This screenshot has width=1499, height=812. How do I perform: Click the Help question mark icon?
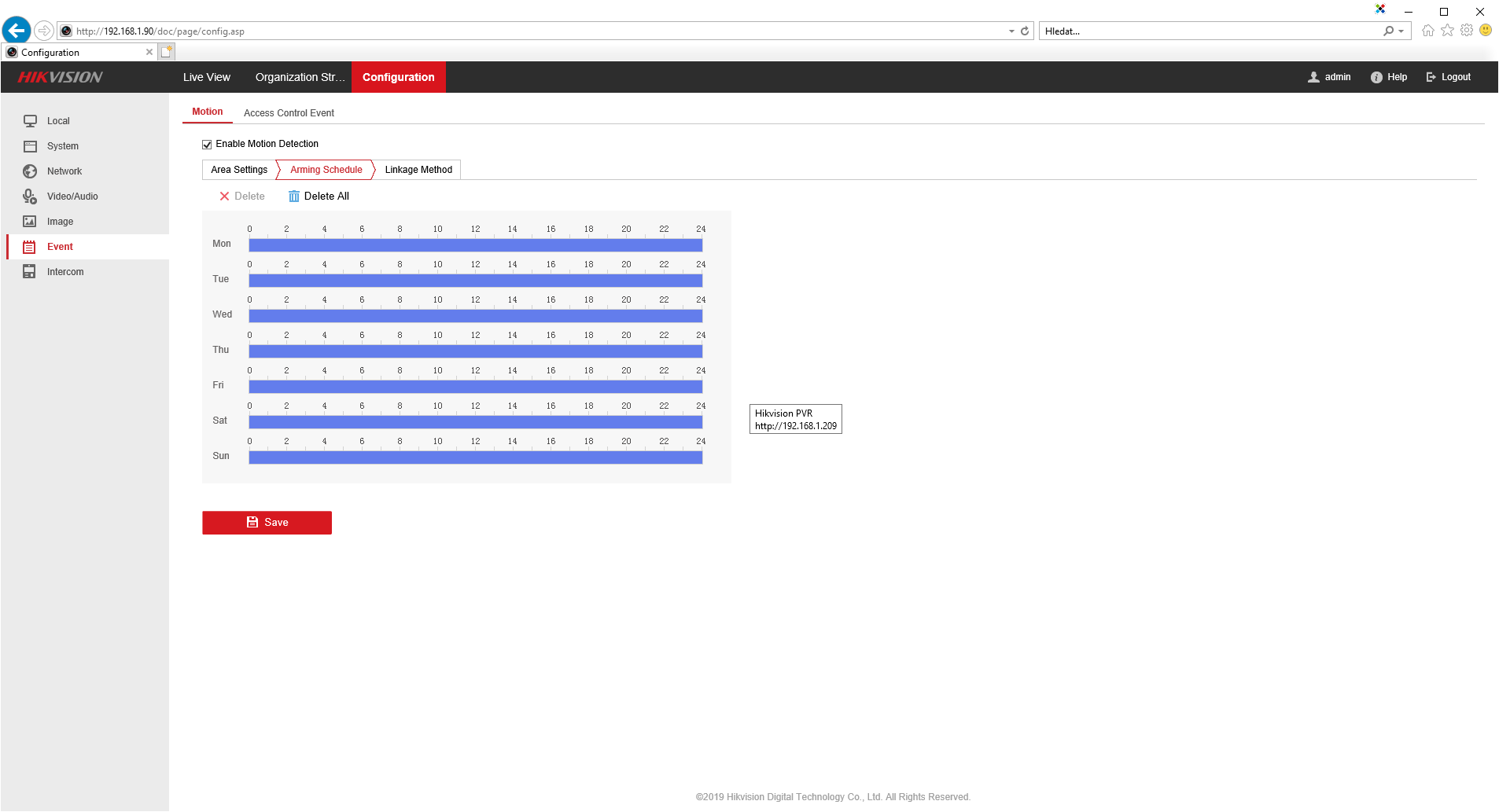click(1376, 77)
